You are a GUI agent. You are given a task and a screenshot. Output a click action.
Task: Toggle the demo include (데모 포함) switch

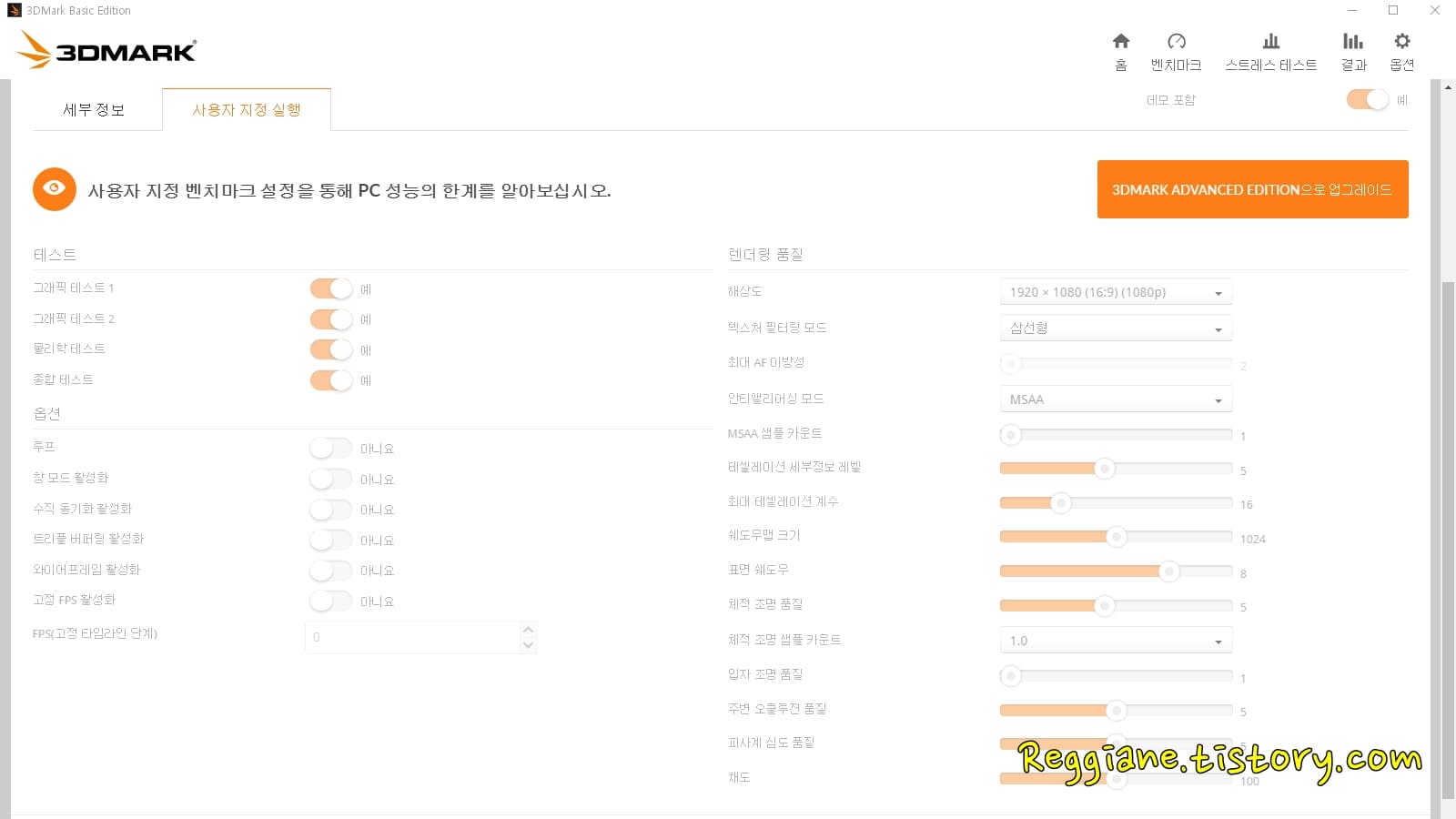[x=1368, y=99]
